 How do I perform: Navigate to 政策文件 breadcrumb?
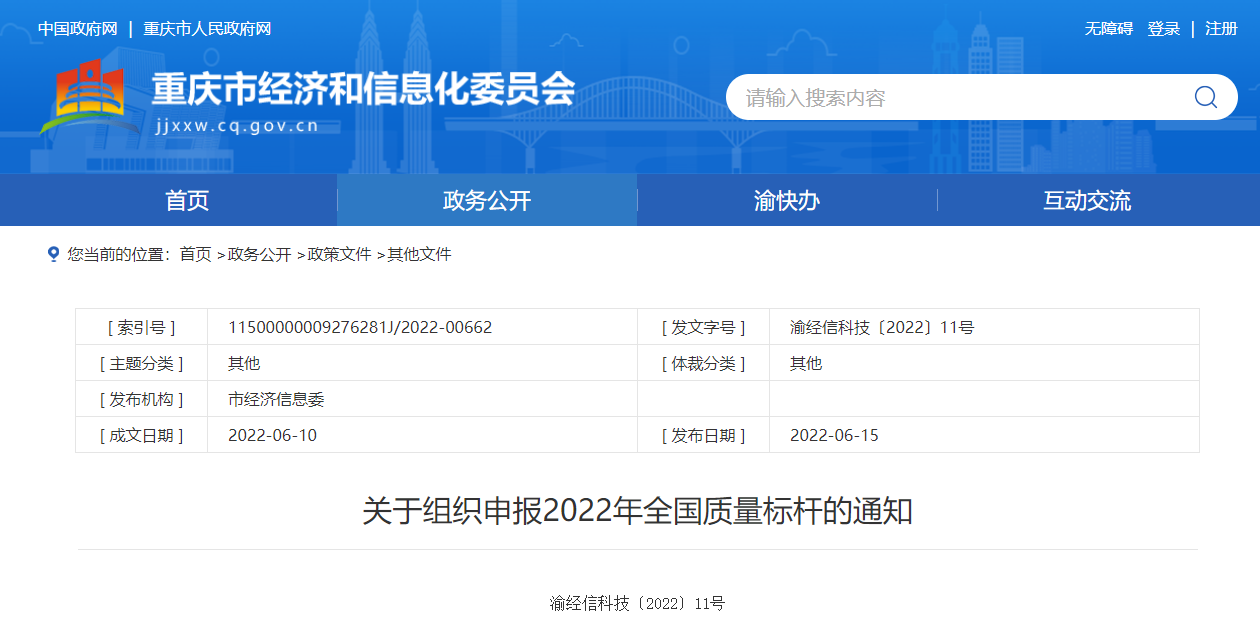tap(340, 254)
